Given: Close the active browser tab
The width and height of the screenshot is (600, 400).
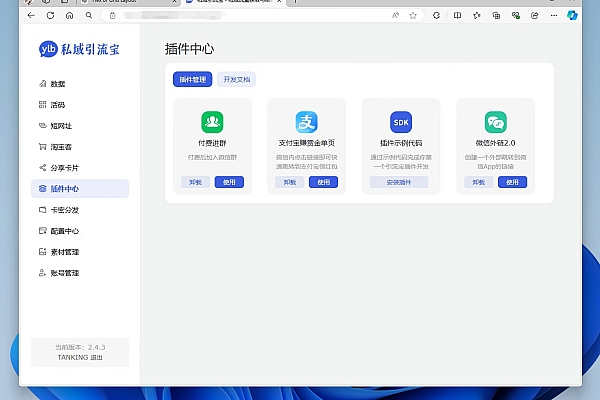Looking at the screenshot, I should (x=279, y=2).
